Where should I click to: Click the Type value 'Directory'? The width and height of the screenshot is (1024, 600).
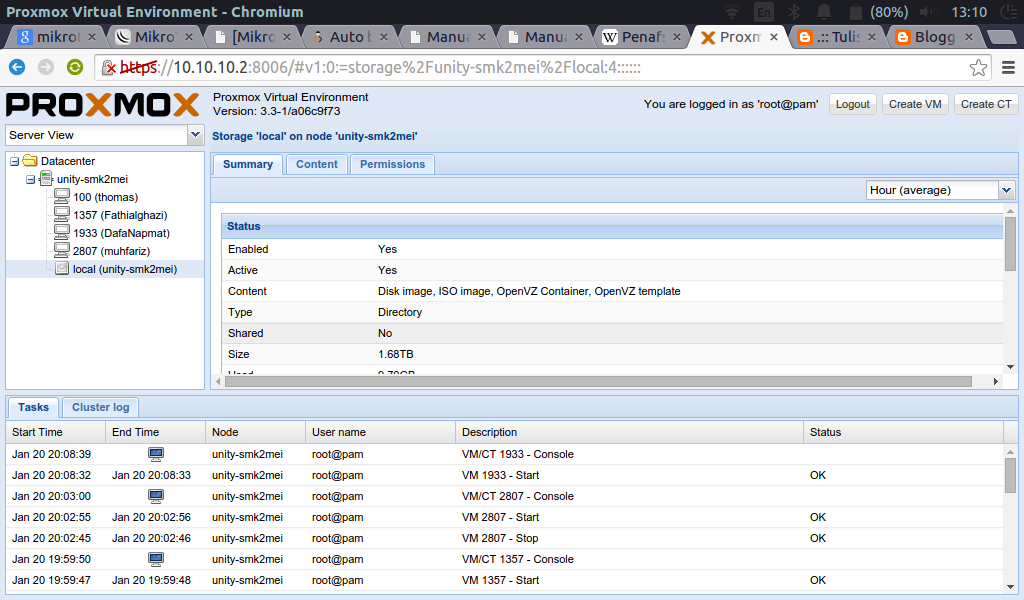[x=400, y=312]
